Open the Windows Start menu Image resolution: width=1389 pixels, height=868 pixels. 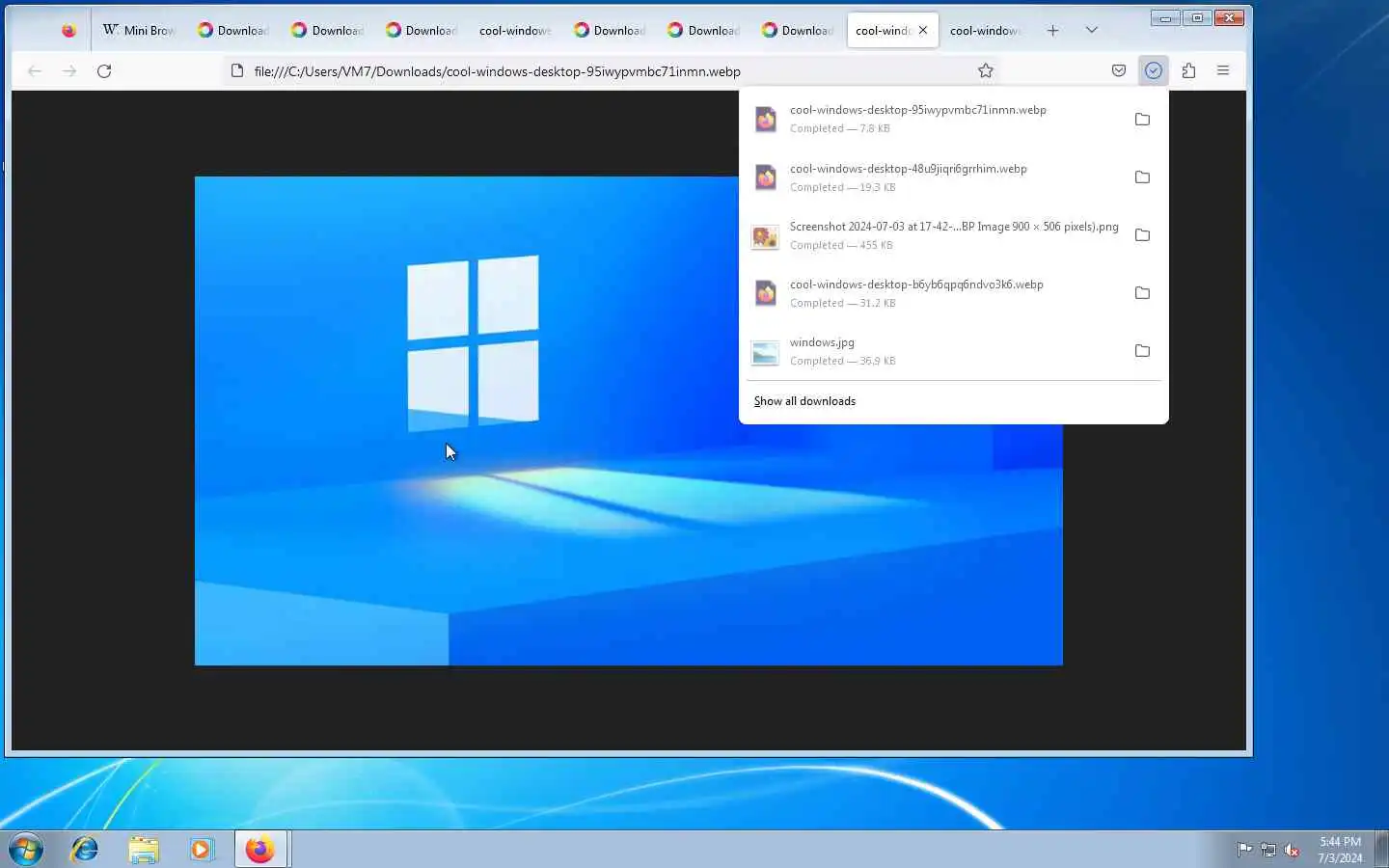(x=26, y=850)
